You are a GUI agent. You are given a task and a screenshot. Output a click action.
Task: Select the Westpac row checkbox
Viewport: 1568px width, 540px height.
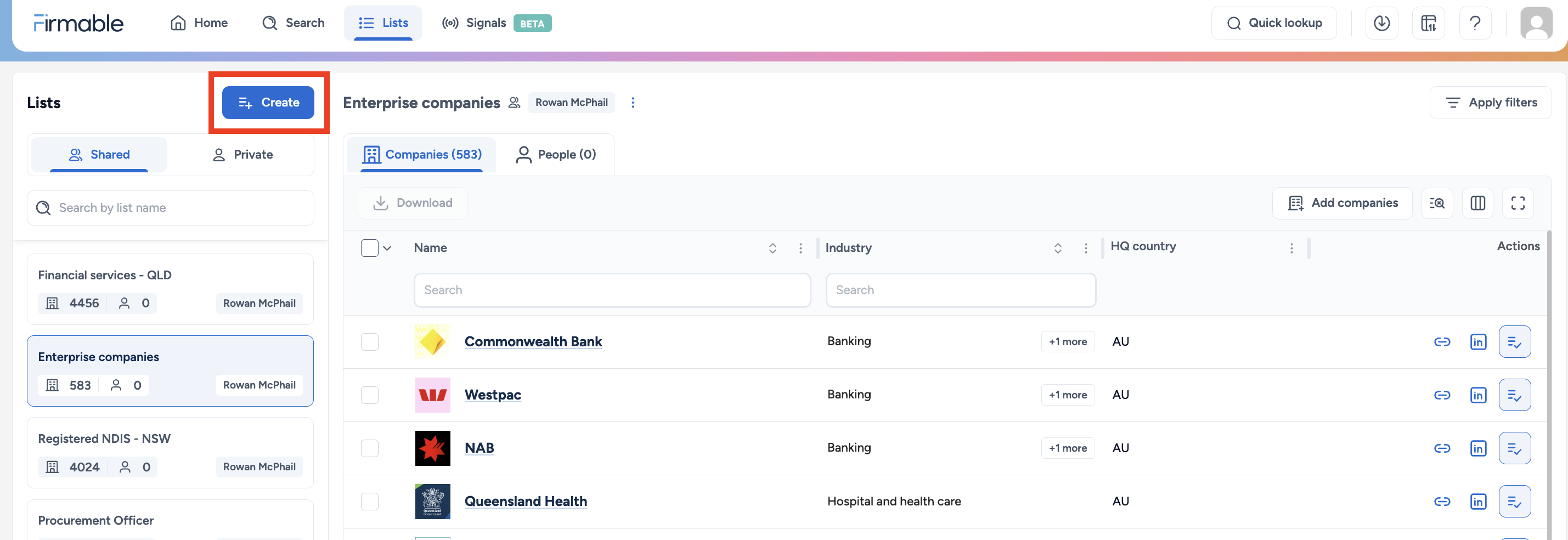(369, 395)
